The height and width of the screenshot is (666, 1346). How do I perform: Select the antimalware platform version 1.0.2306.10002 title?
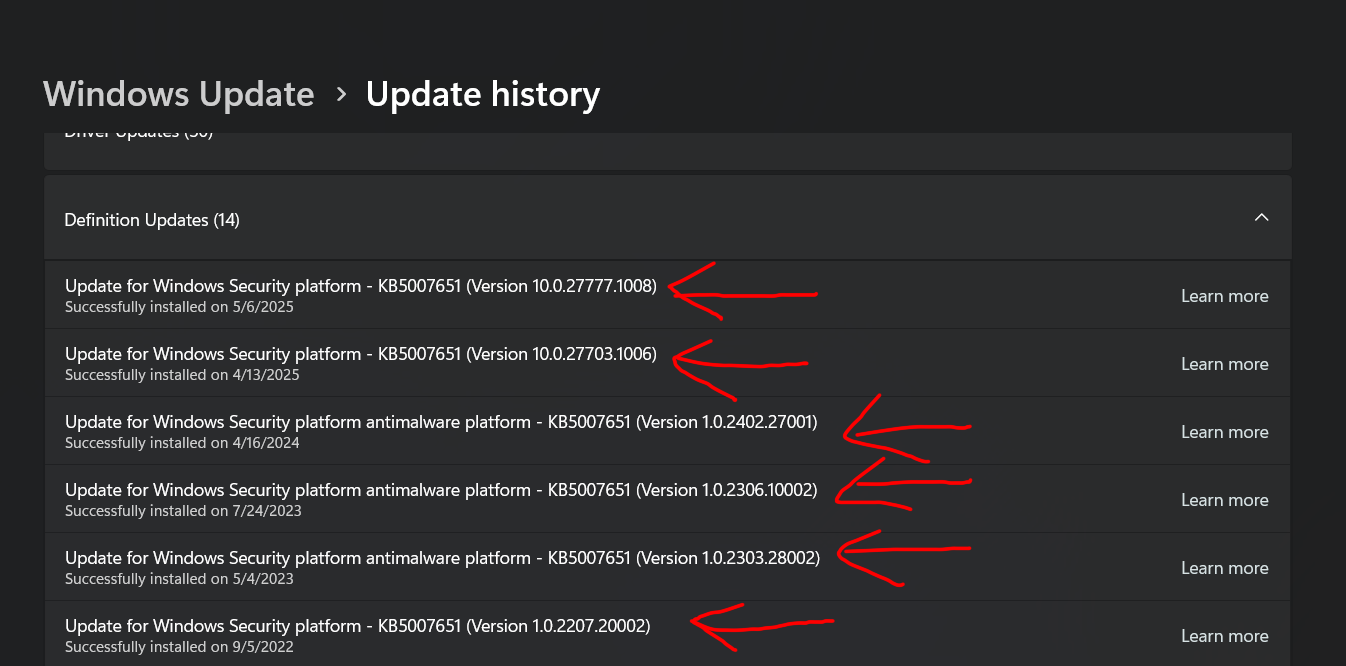pyautogui.click(x=440, y=490)
